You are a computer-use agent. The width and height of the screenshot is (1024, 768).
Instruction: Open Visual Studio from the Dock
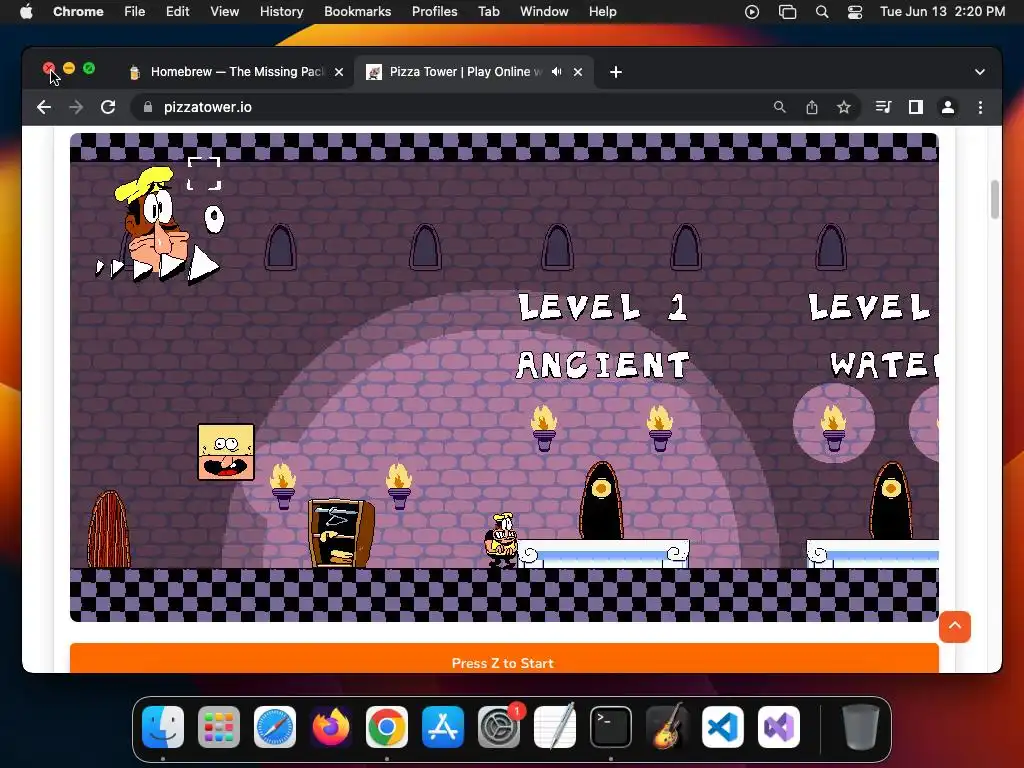[x=778, y=727]
